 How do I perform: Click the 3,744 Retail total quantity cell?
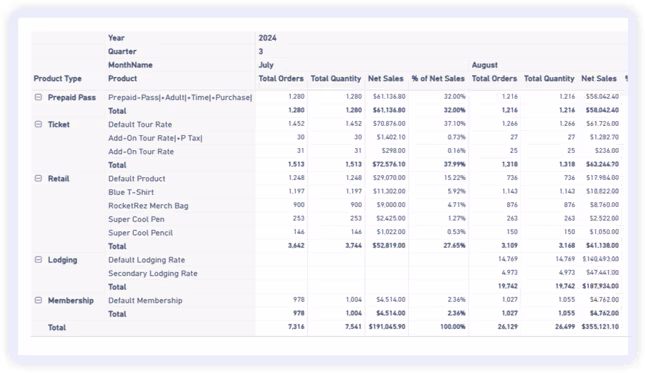(x=353, y=245)
